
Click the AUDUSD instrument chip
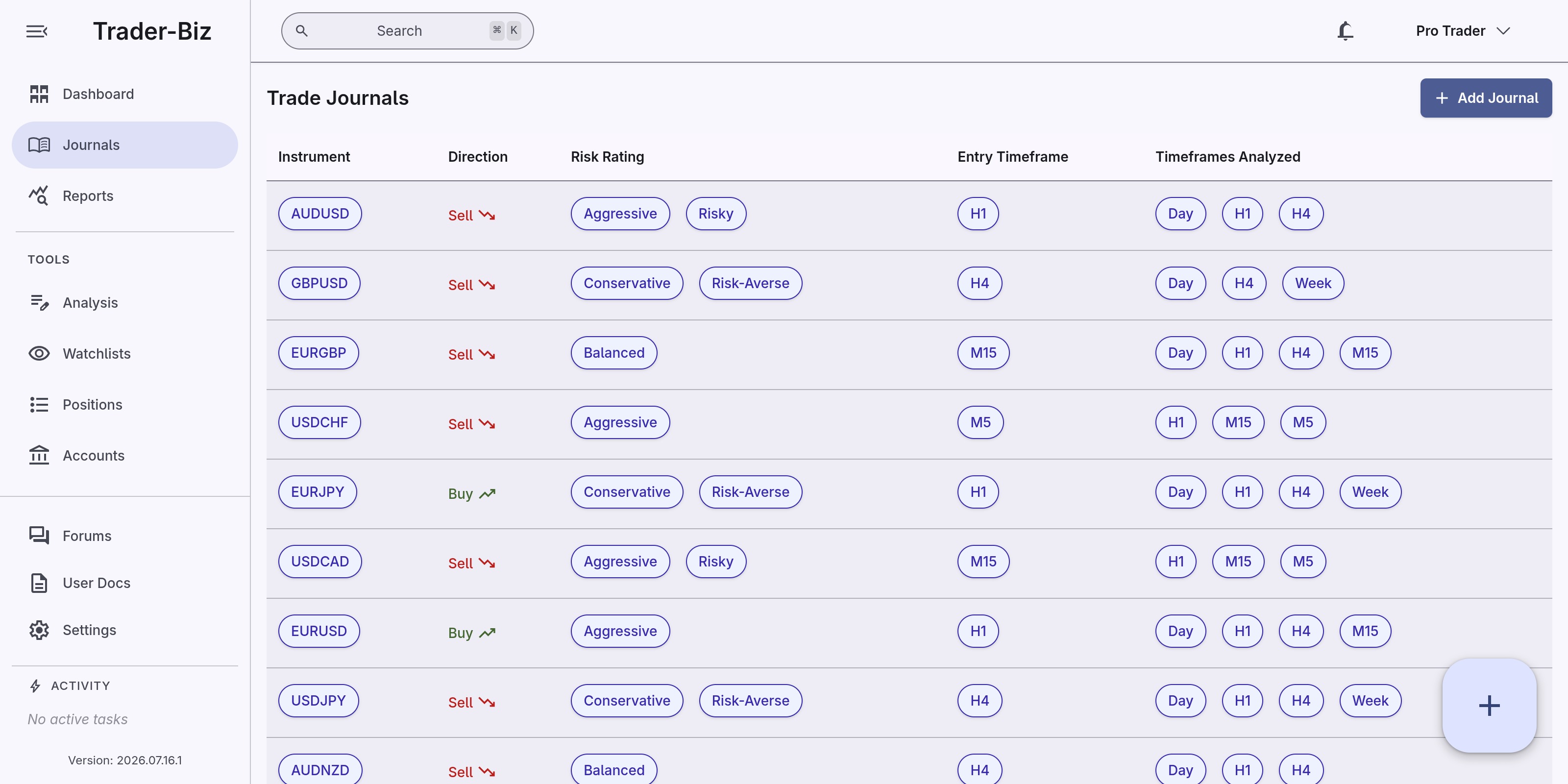319,214
